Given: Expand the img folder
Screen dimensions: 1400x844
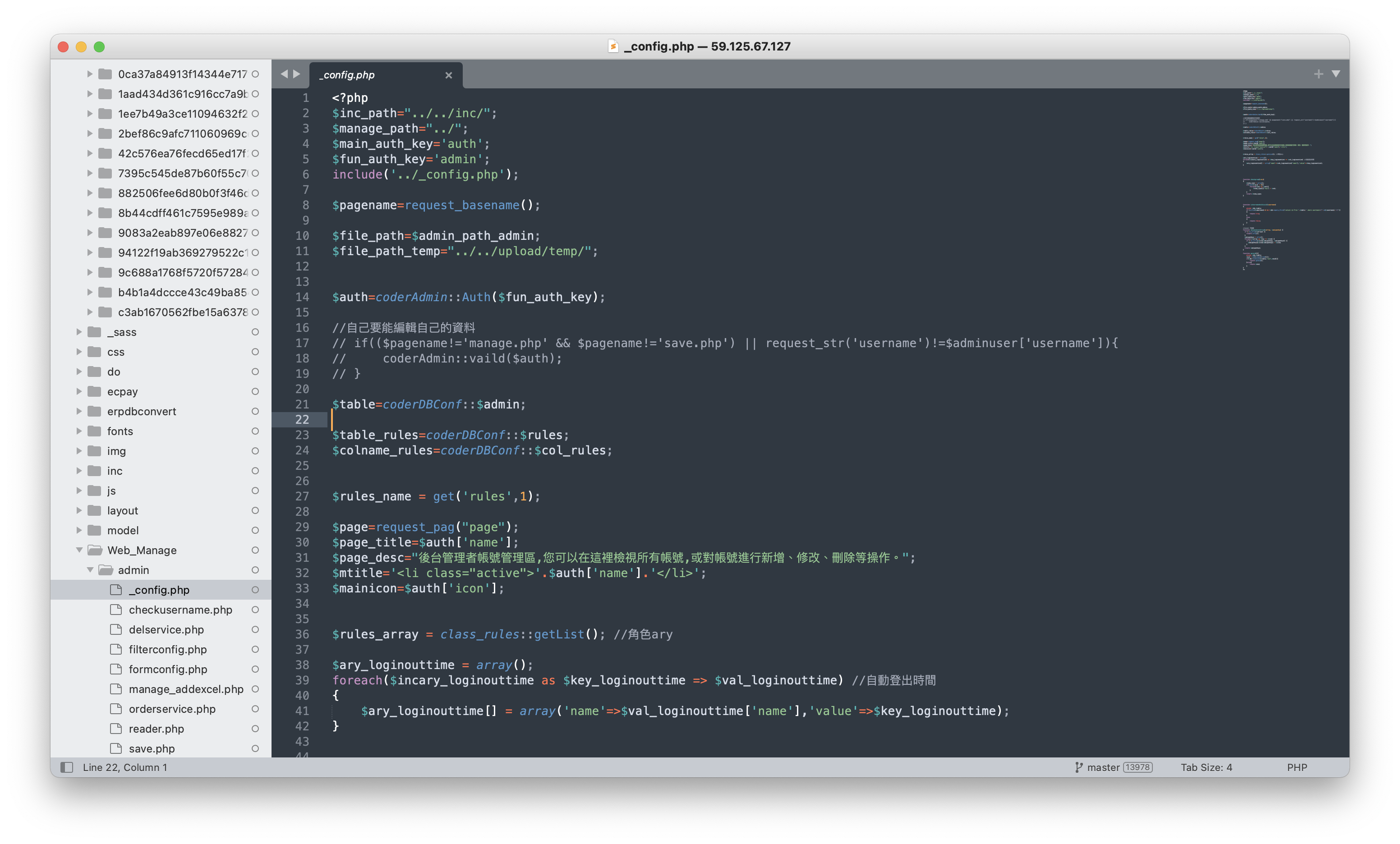Looking at the screenshot, I should 79,450.
